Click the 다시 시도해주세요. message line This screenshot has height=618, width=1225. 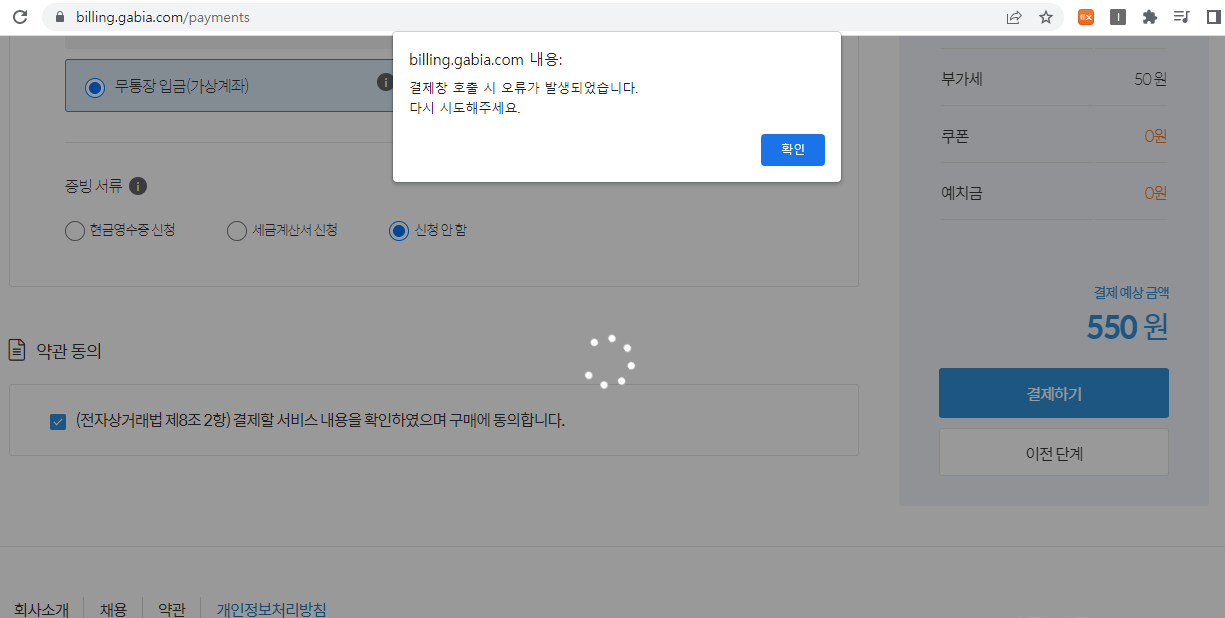[465, 108]
